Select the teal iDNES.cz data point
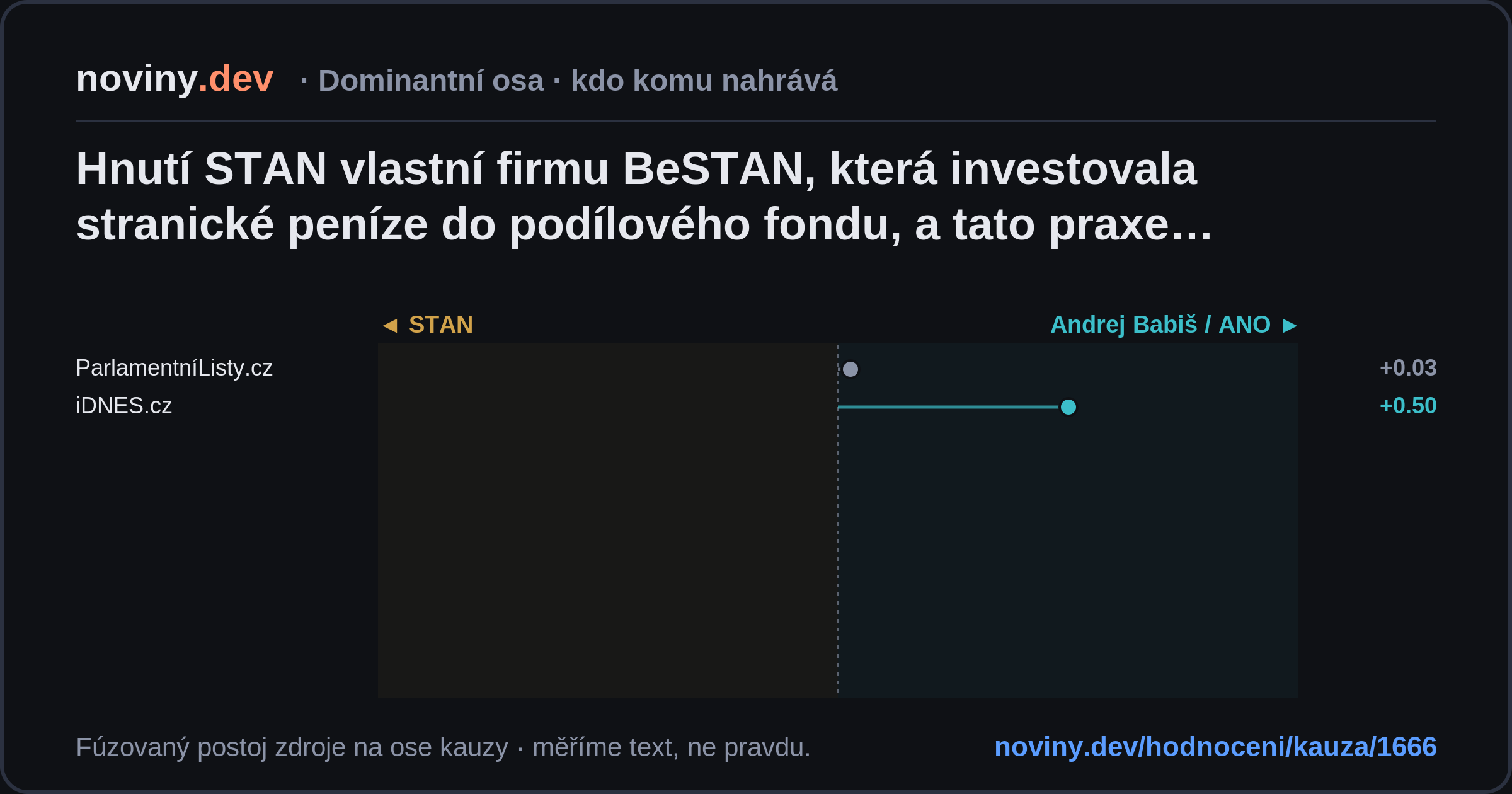This screenshot has height=794, width=1512. 1068,407
